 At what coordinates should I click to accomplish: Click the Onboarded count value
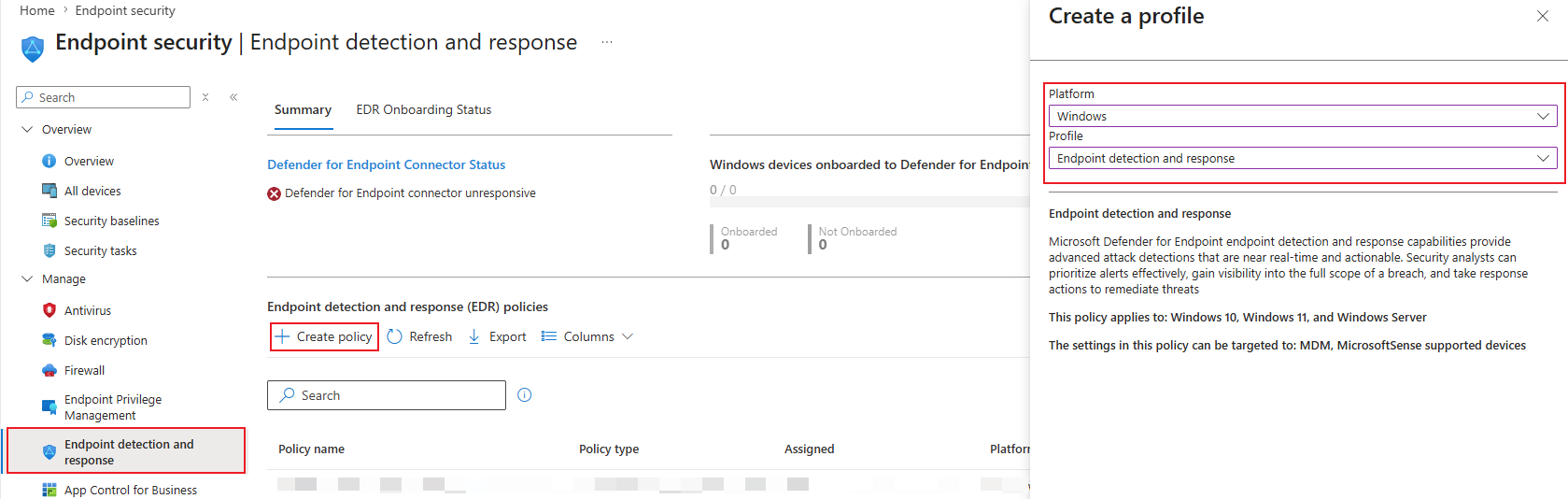click(x=725, y=245)
